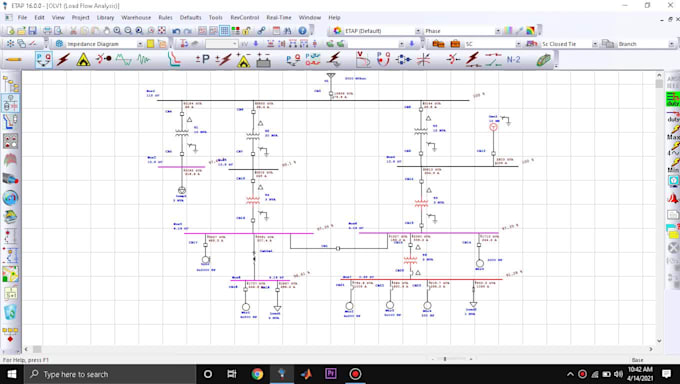Open the Find binoculars icon
The width and height of the screenshot is (680, 384).
click(288, 31)
